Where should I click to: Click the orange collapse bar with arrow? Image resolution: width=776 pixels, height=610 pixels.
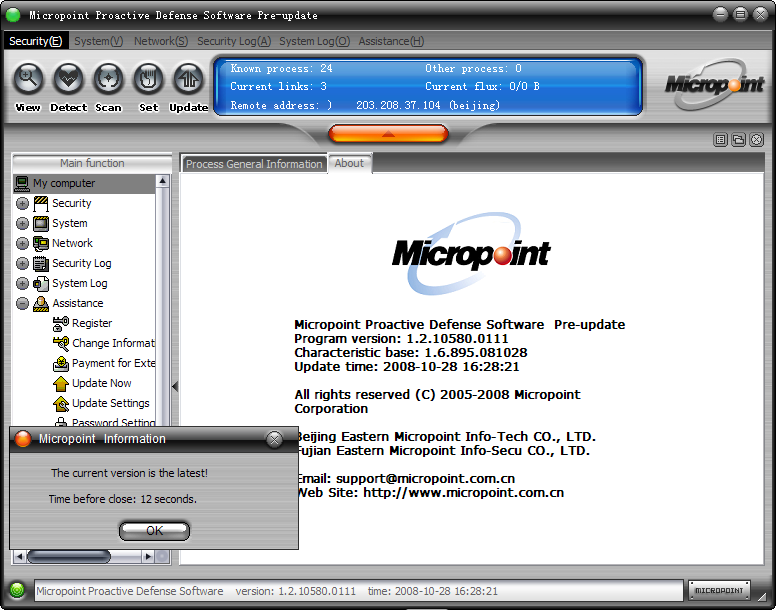click(x=388, y=133)
